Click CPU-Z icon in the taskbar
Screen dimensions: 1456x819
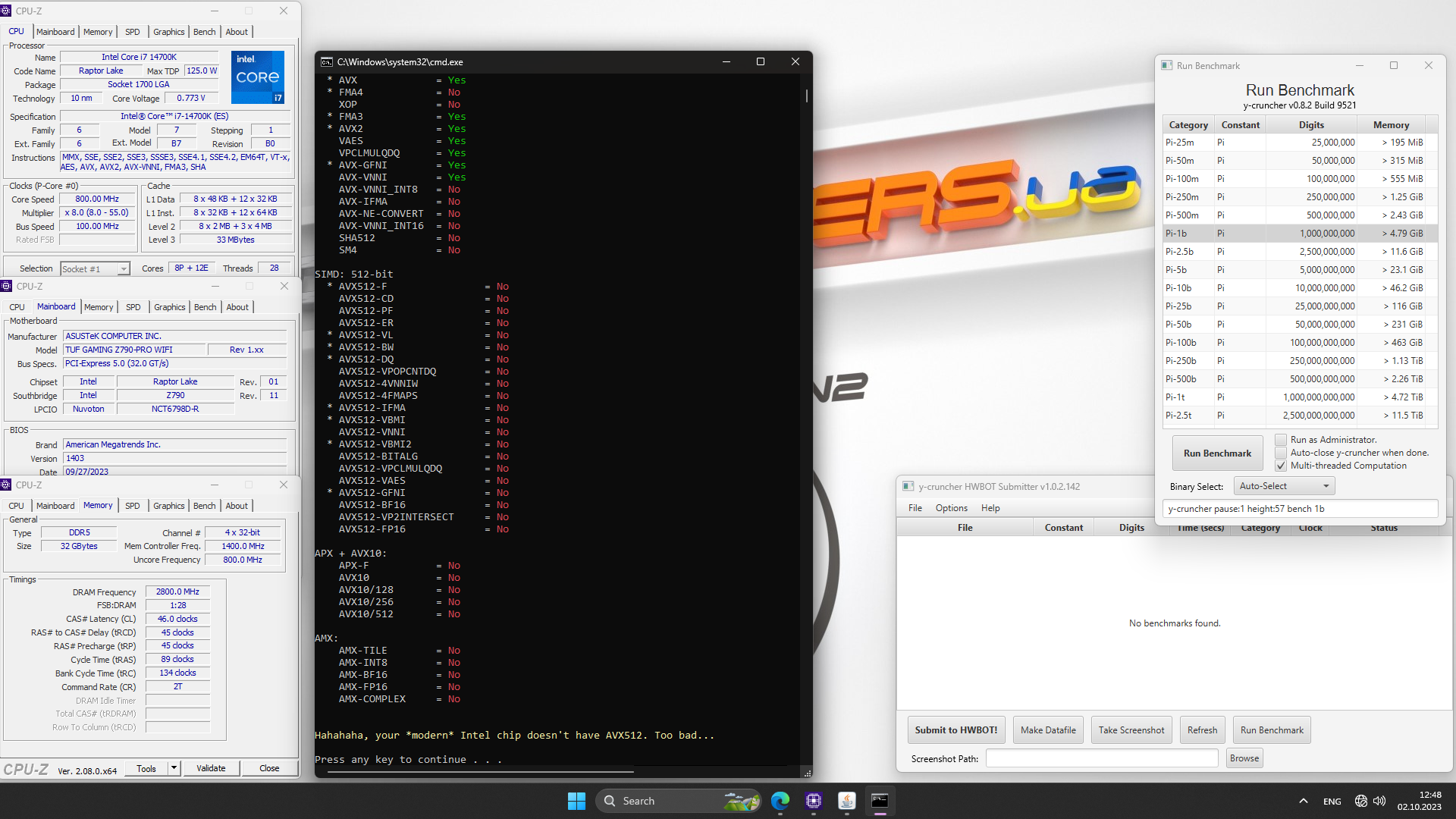(x=814, y=801)
